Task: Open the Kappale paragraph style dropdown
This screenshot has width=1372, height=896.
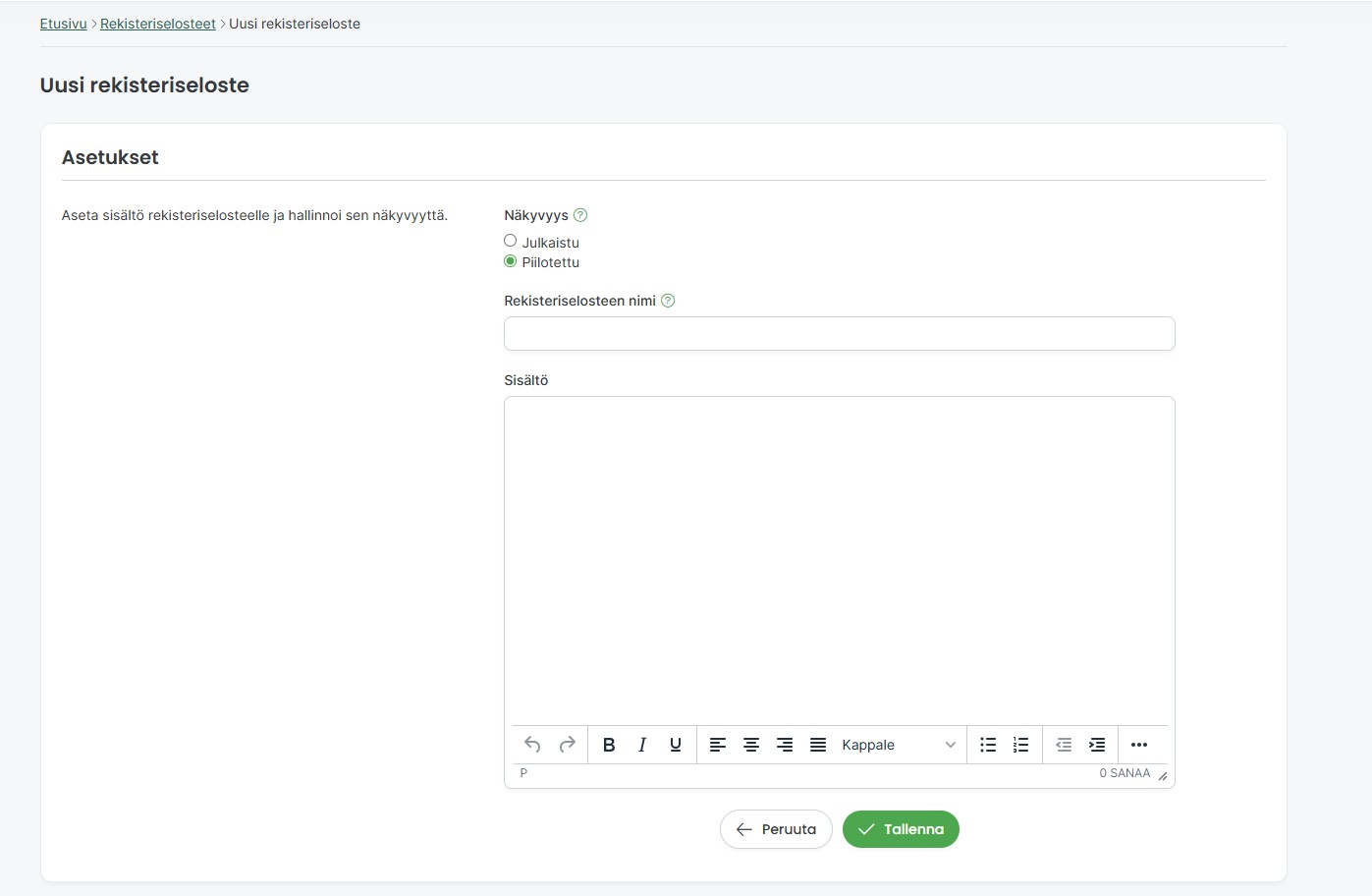Action: [x=899, y=745]
